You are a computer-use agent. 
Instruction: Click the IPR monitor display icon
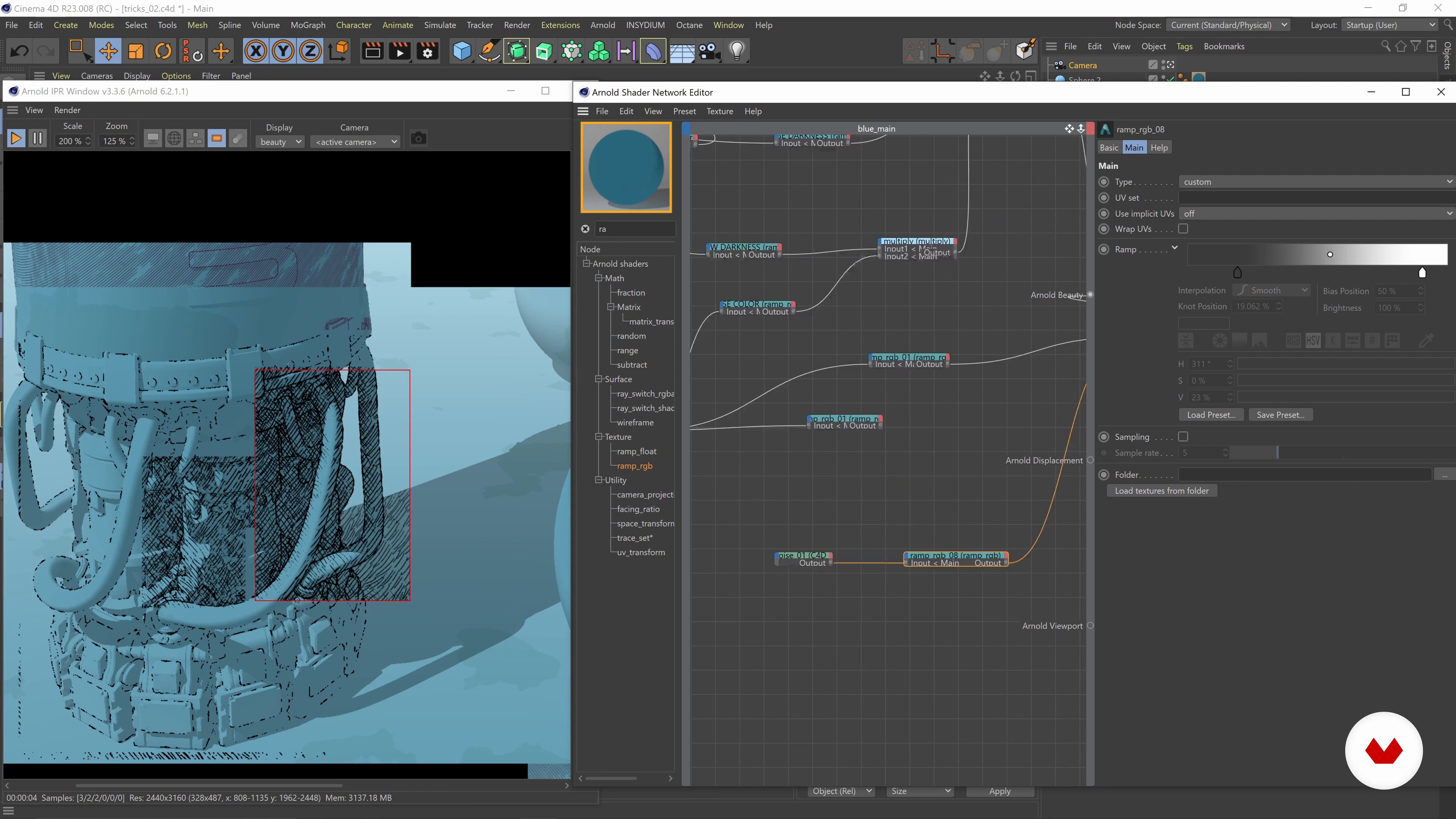pos(152,138)
